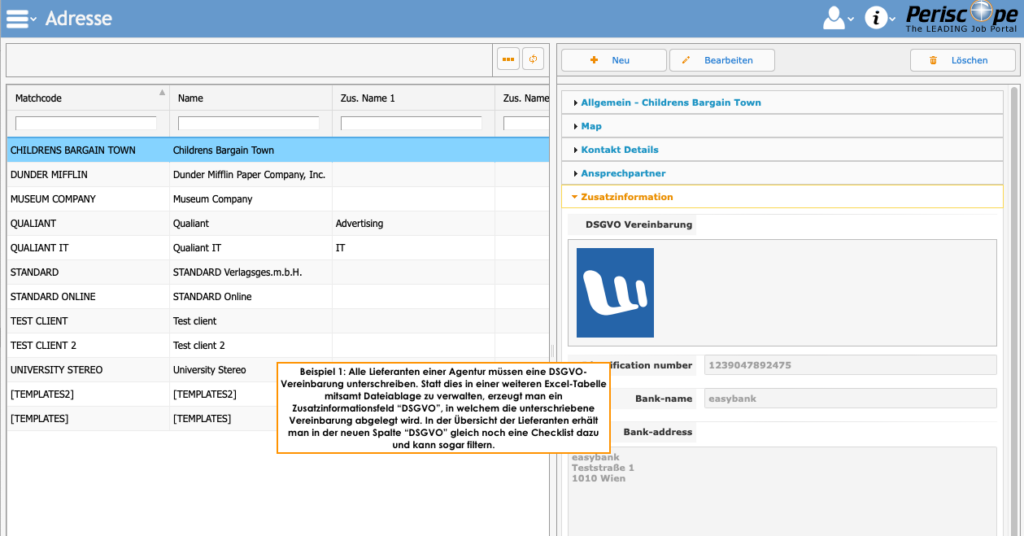Select the STANDARD matchcode row
The width and height of the screenshot is (1024, 536).
click(278, 272)
